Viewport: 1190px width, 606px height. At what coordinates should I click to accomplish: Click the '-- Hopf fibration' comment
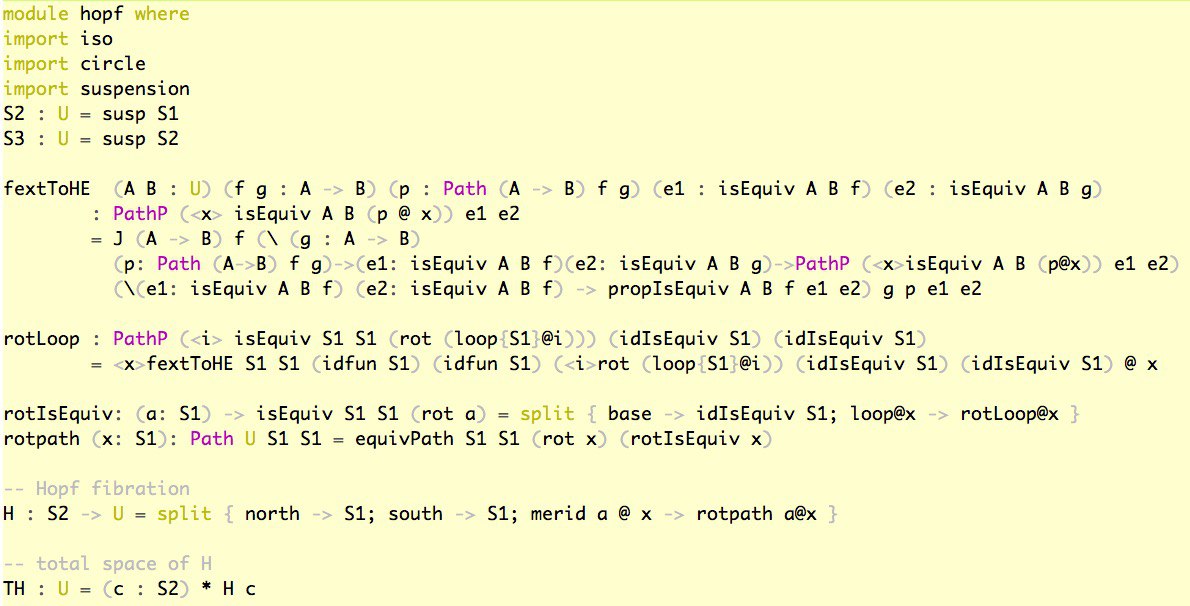[96, 489]
